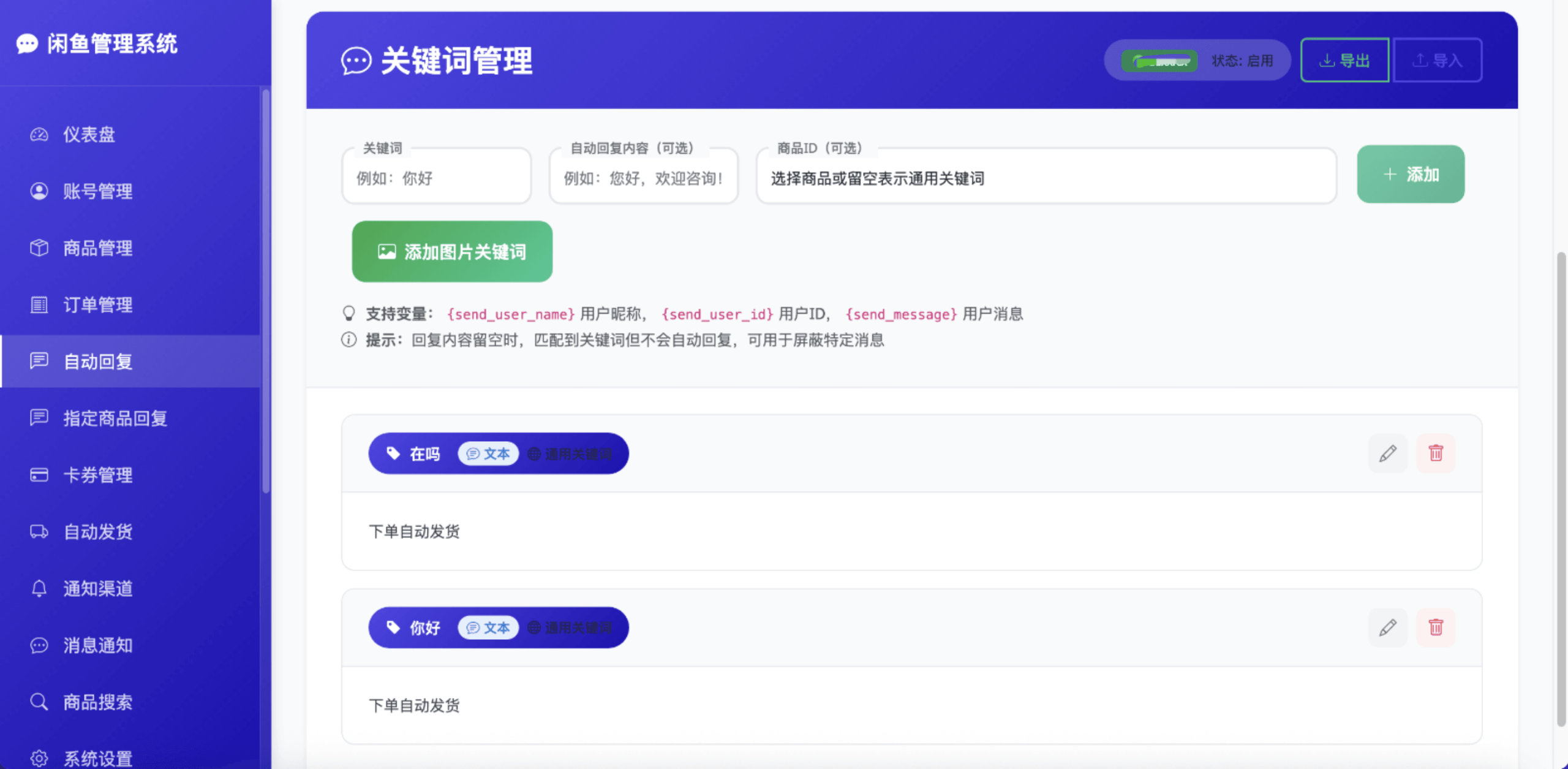Click edit pencil icon for 在吗 keyword
Screen dimensions: 1568x769
pos(1387,453)
